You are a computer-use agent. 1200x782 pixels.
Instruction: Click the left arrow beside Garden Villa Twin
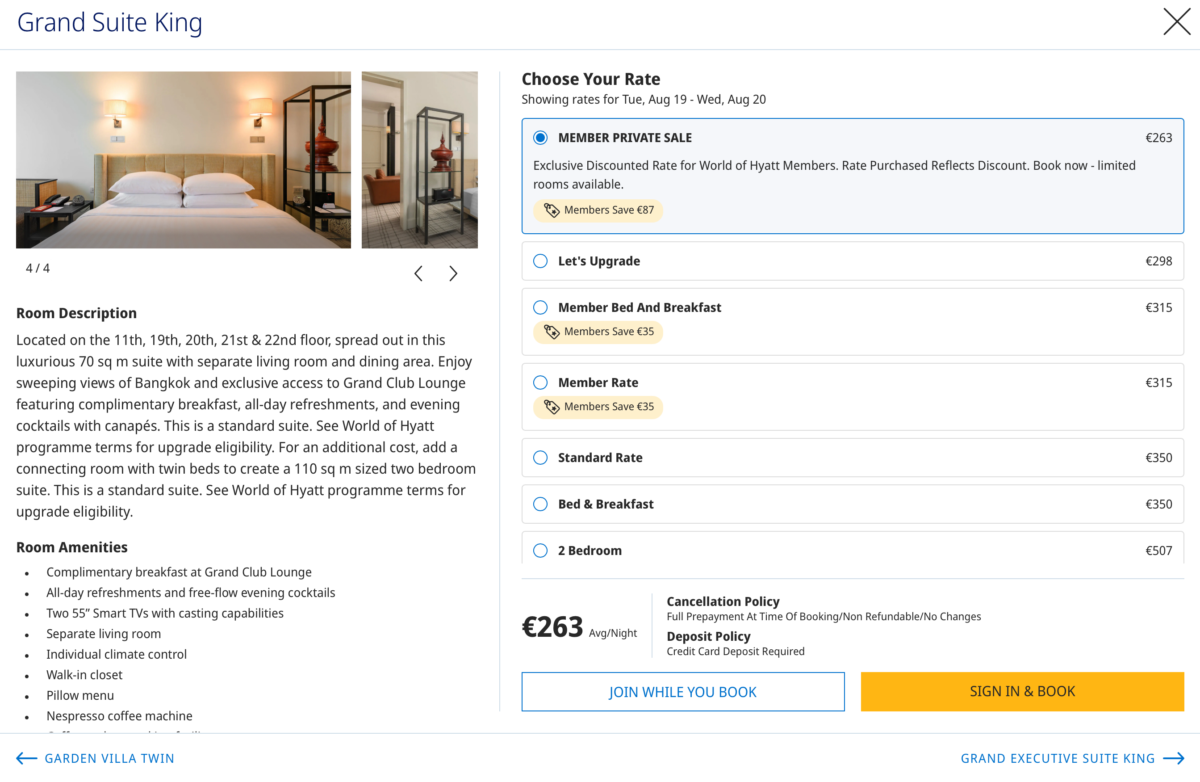(x=27, y=759)
